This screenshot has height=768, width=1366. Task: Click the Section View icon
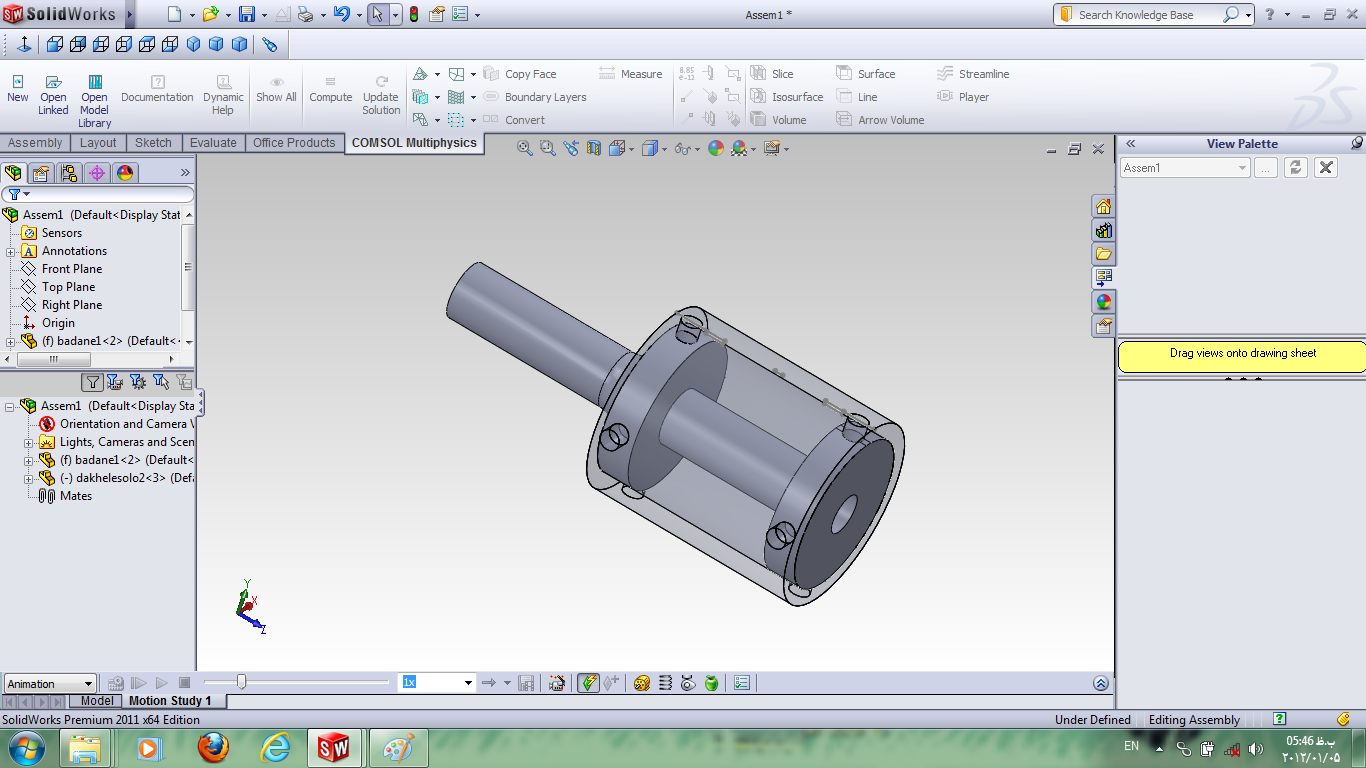(x=594, y=148)
